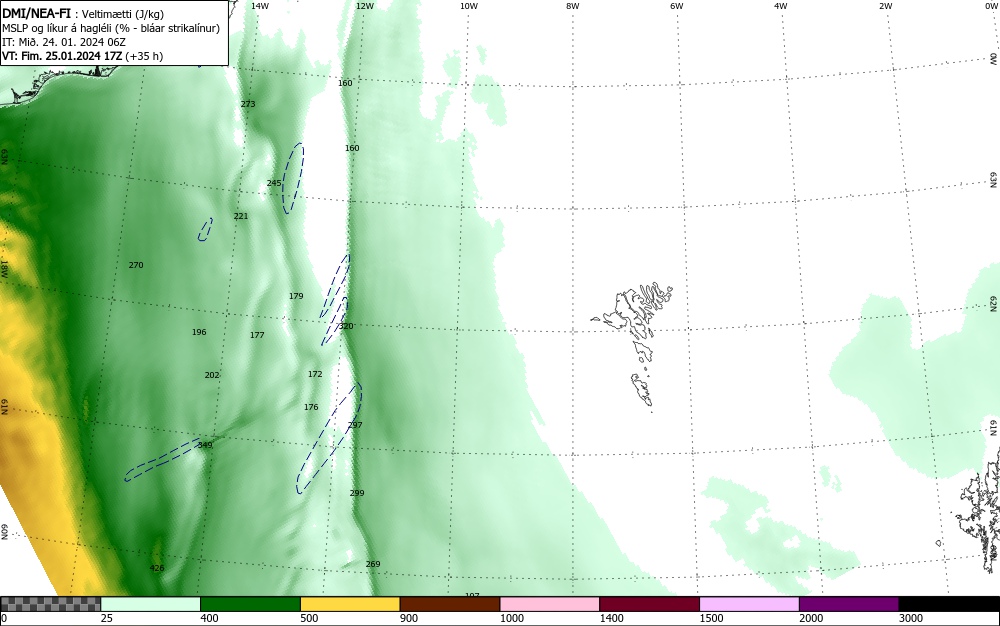Screen dimensions: 1000x626
Task: Select the map value 196
Action: [199, 332]
